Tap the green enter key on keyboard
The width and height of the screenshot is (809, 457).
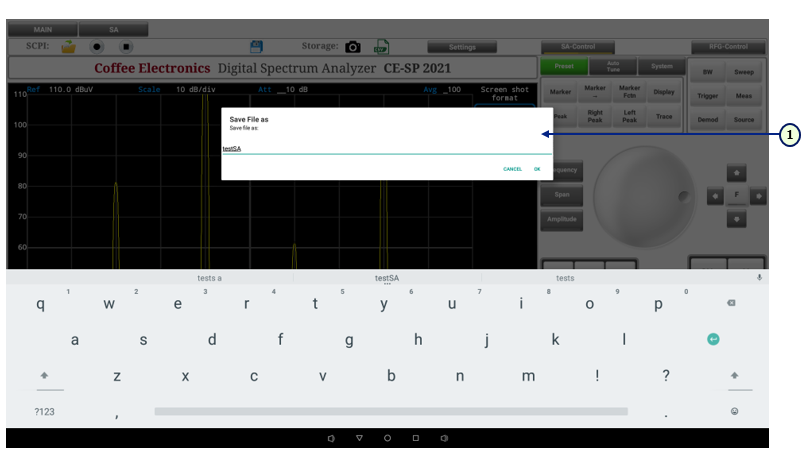point(713,340)
